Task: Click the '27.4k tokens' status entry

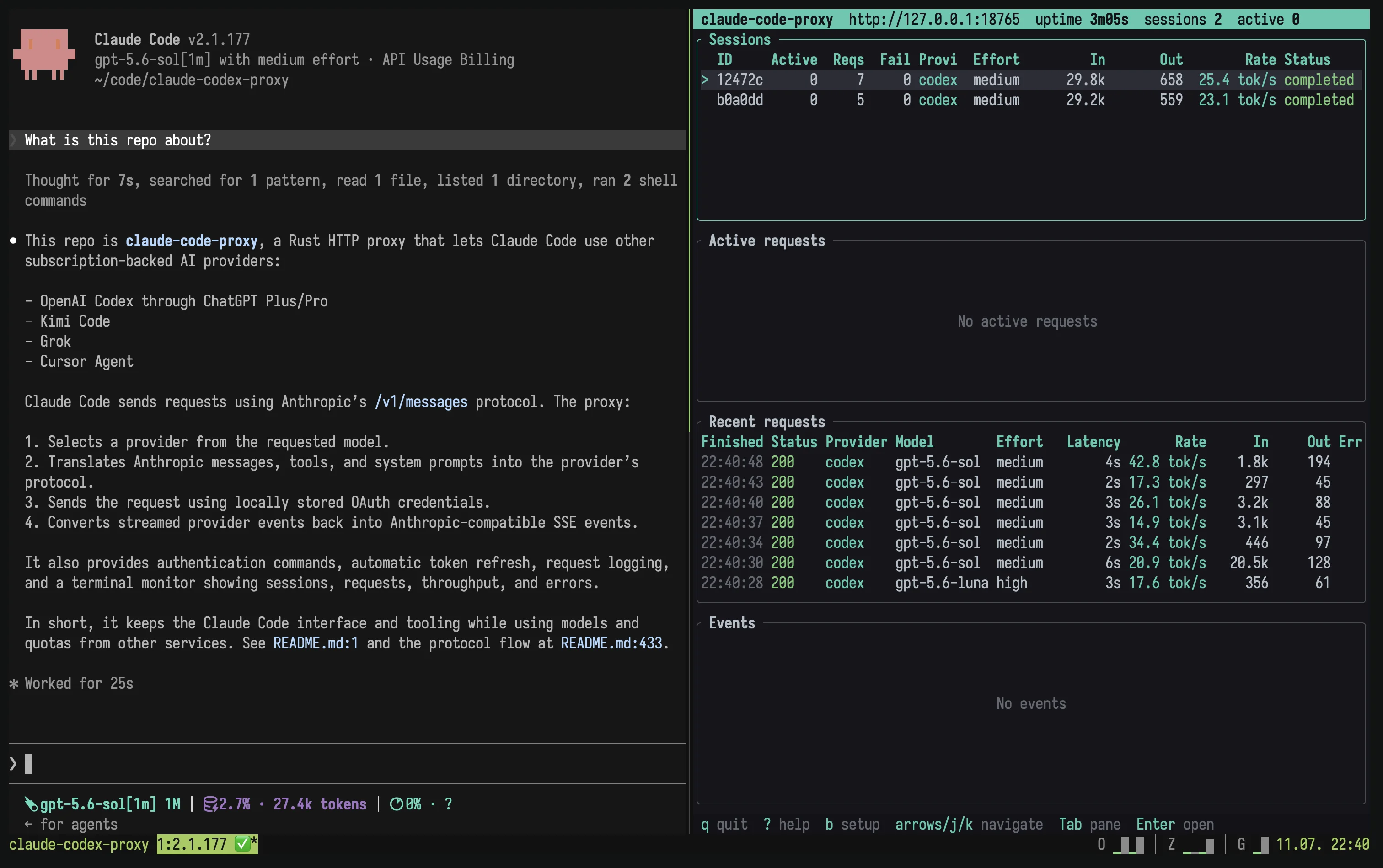Action: pos(320,804)
